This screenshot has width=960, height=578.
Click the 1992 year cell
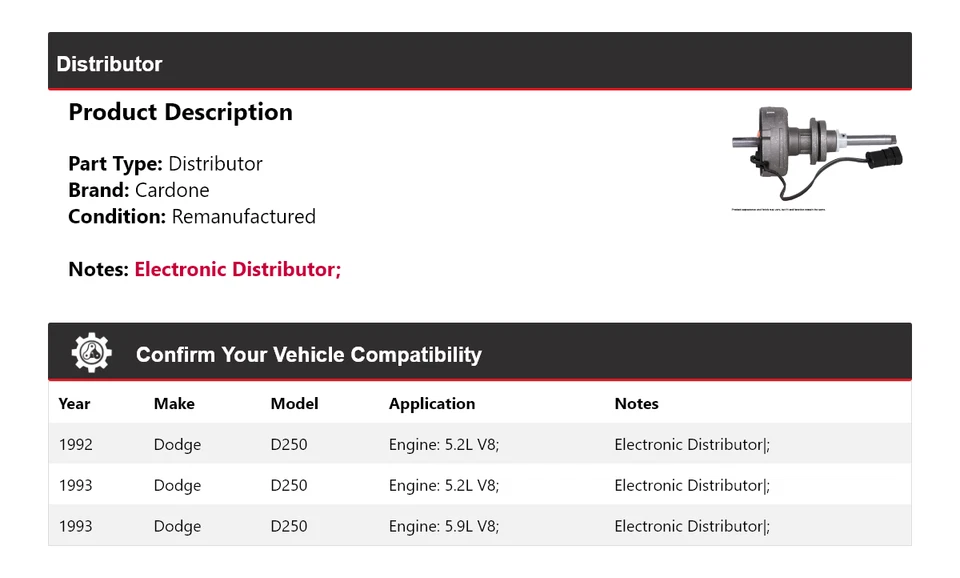coord(75,445)
